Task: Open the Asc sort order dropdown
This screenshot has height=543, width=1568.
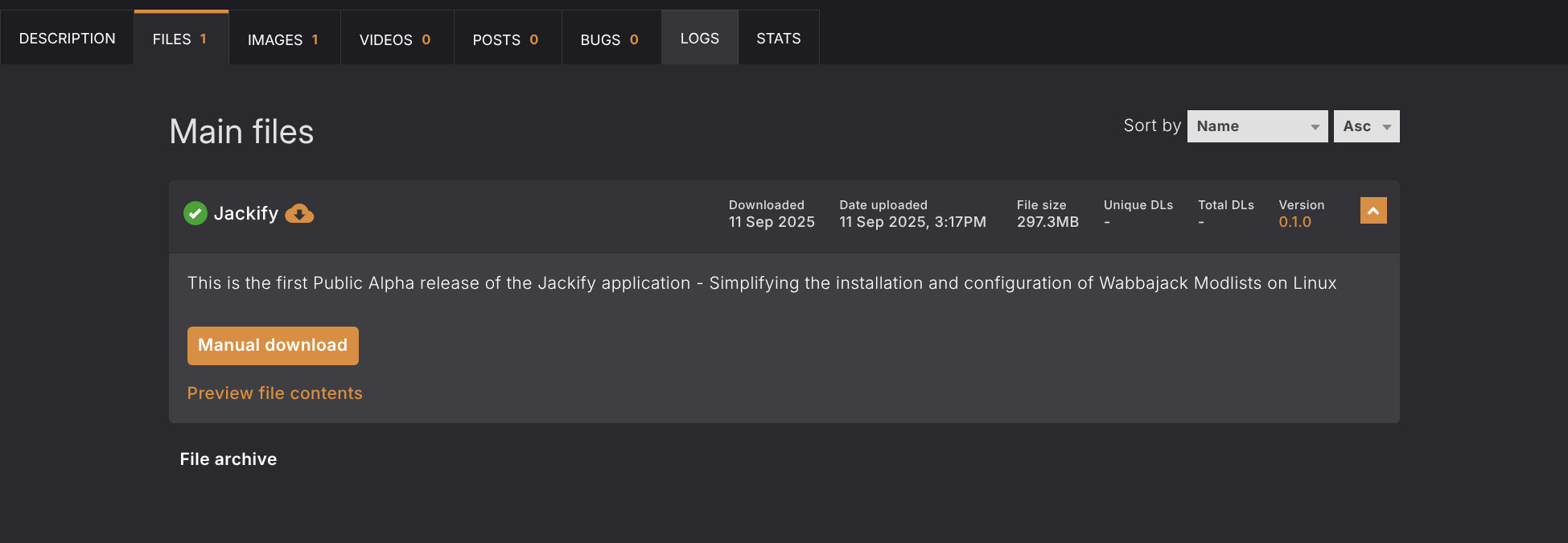Action: click(x=1367, y=126)
